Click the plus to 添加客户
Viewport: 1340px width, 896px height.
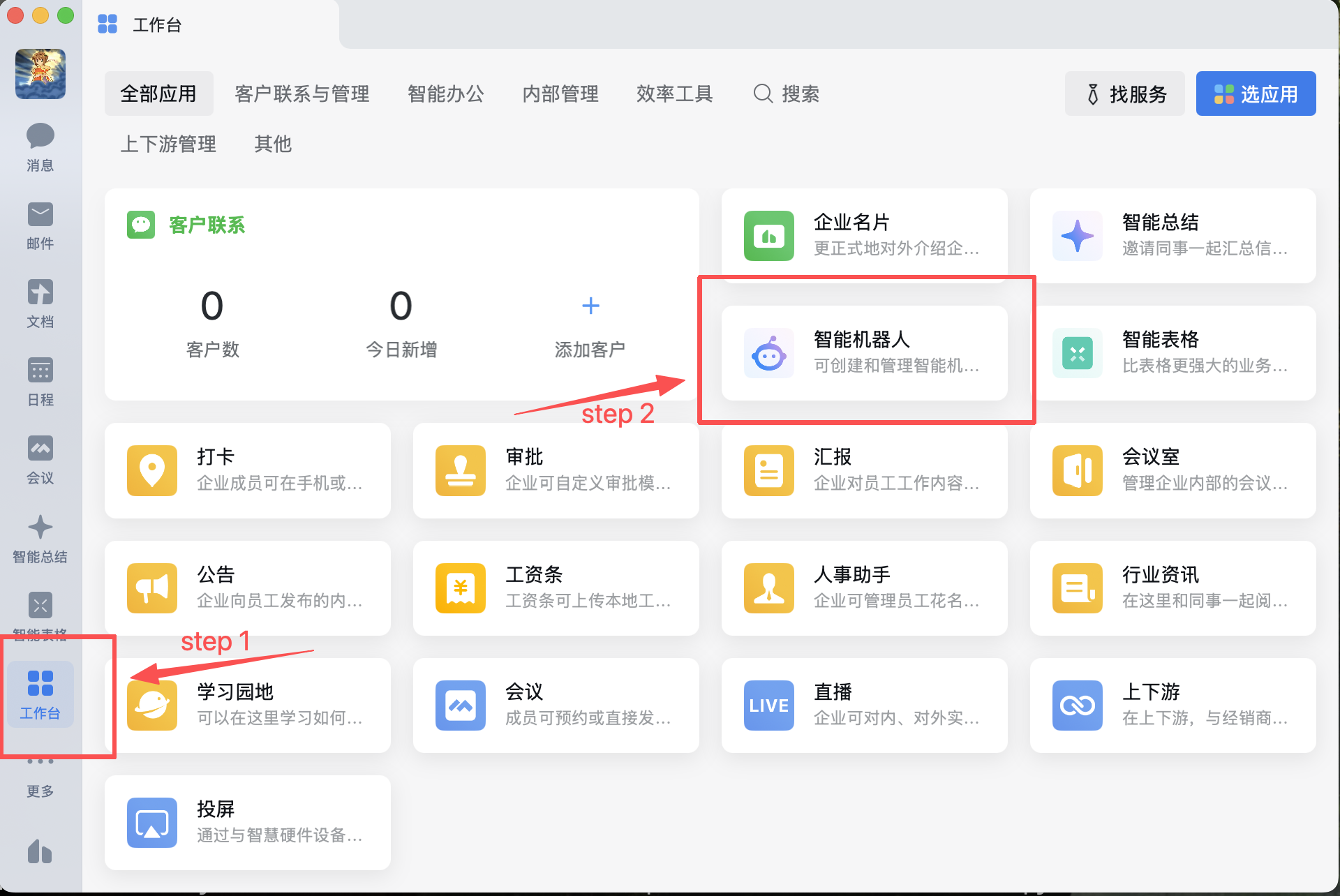click(x=590, y=306)
